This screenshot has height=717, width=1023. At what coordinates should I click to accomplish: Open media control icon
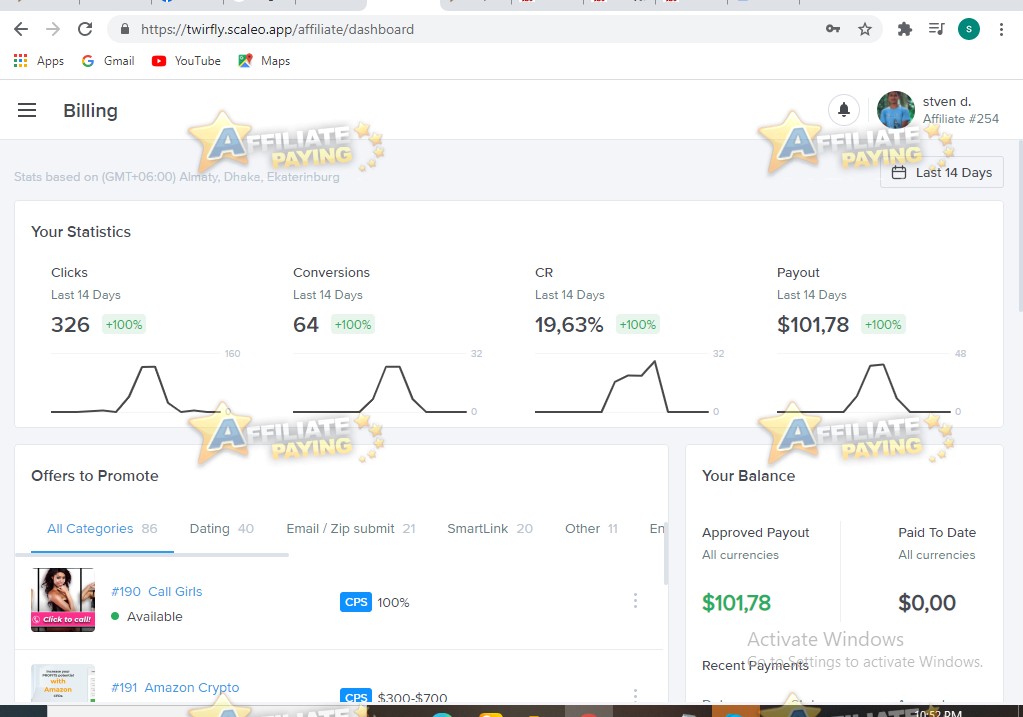click(936, 29)
